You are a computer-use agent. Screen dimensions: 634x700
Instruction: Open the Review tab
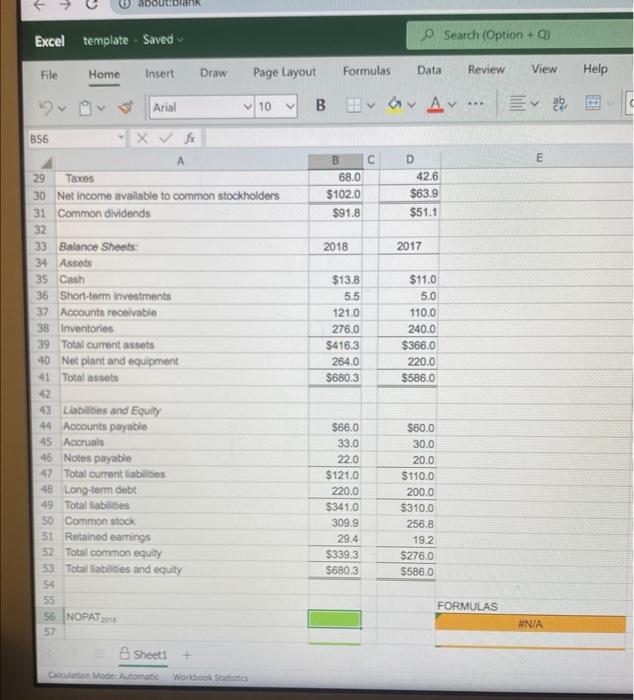(x=486, y=70)
